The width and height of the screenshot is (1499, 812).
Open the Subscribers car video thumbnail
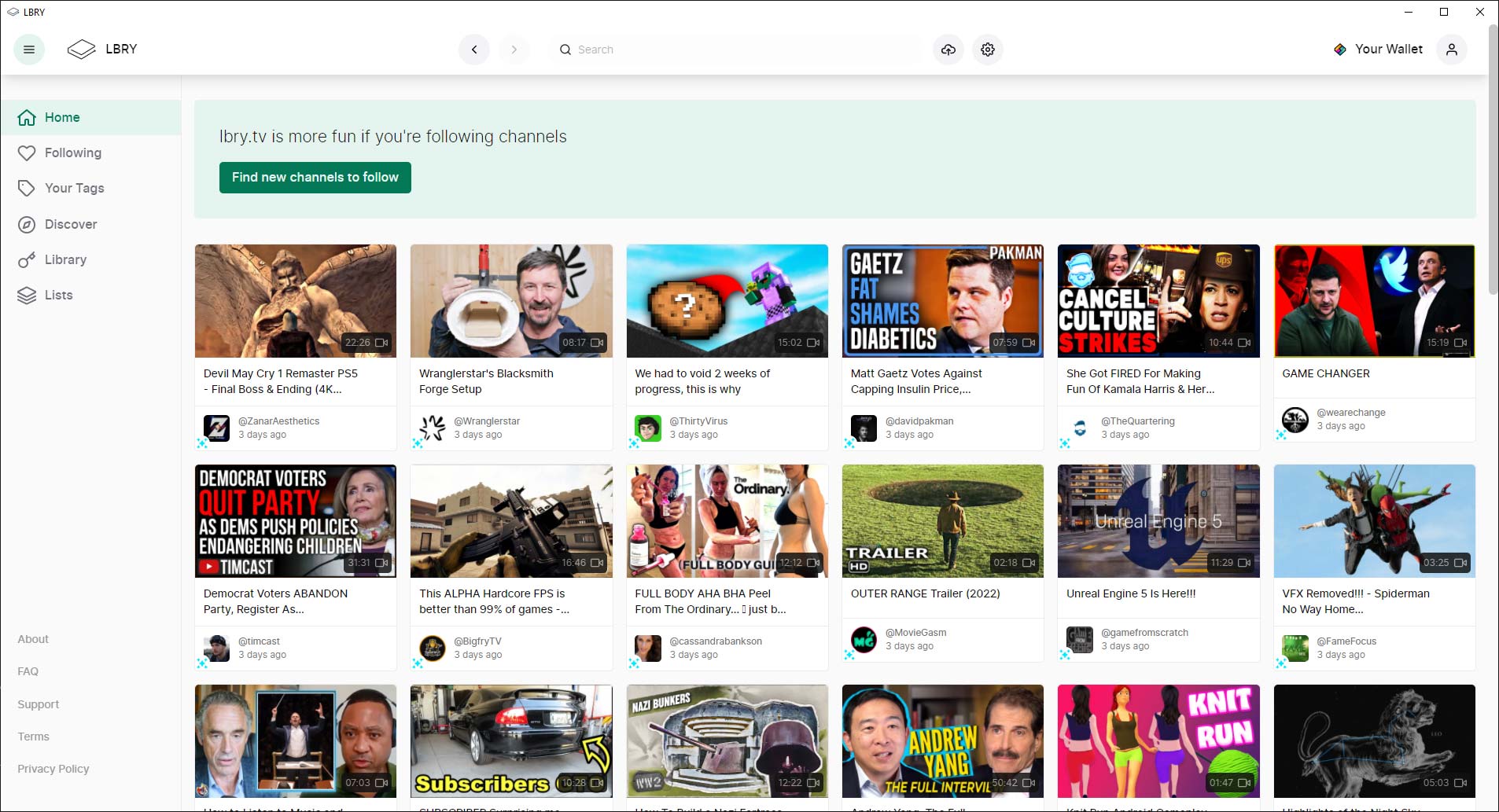point(511,741)
